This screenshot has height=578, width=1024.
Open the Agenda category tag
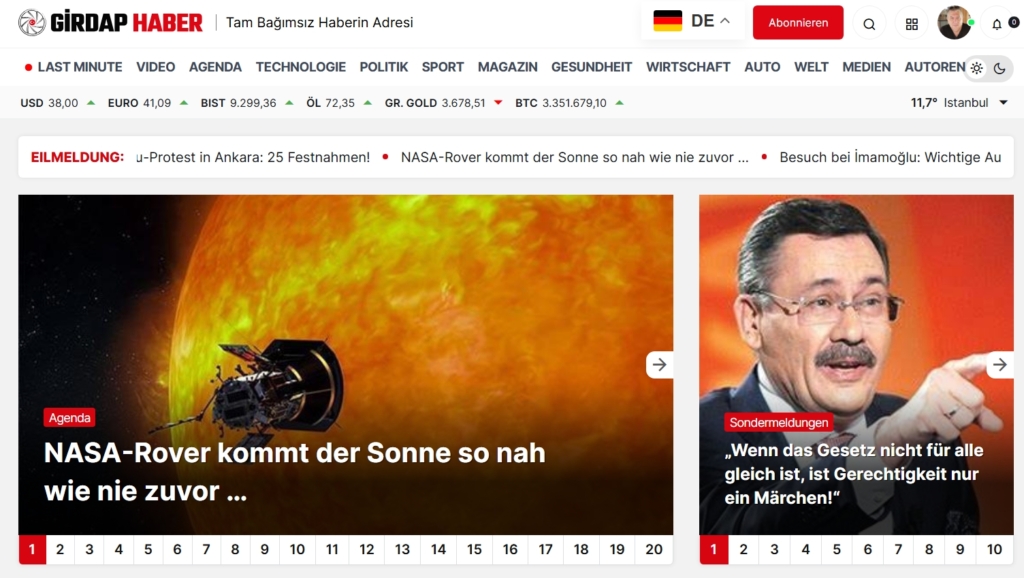(x=69, y=417)
